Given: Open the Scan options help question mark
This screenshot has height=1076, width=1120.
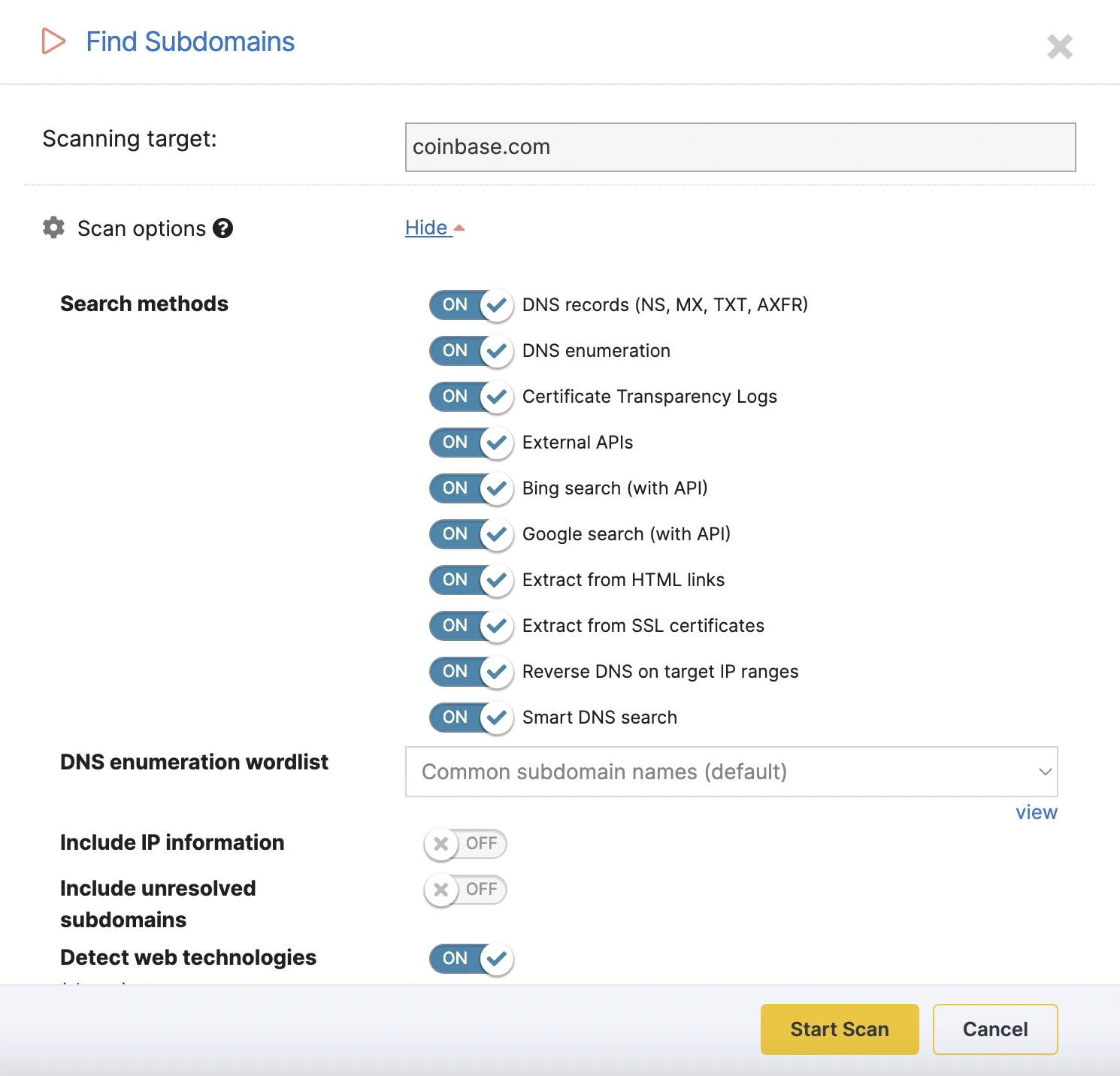Looking at the screenshot, I should pos(223,228).
